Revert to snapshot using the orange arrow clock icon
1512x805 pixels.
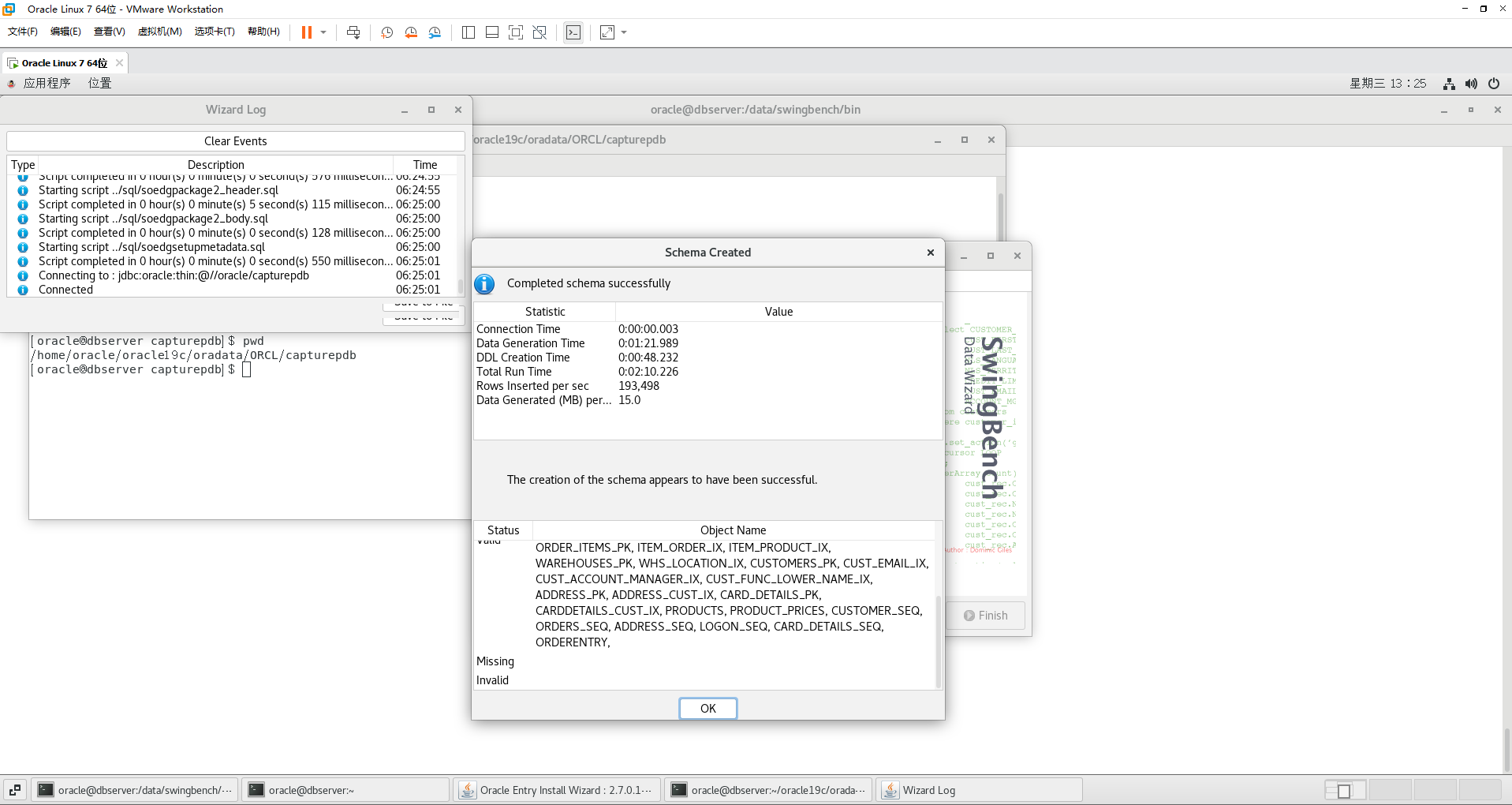[x=411, y=32]
